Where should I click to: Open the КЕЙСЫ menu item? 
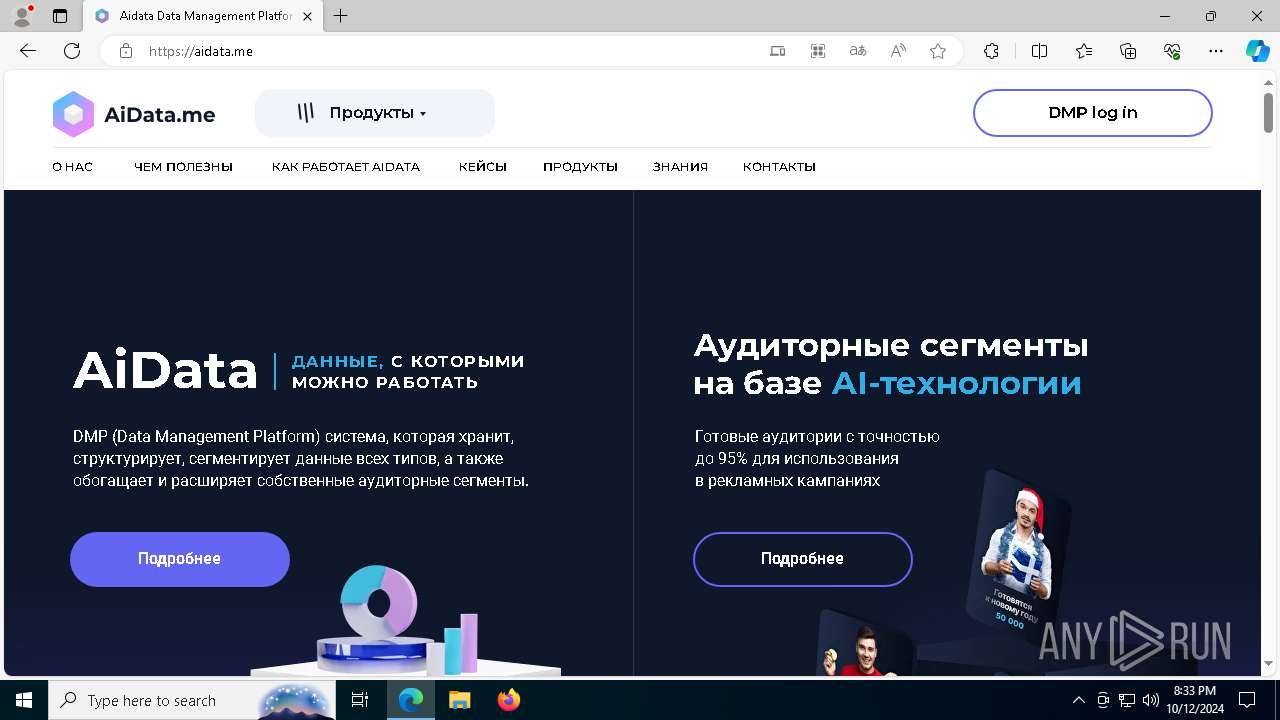pyautogui.click(x=483, y=167)
